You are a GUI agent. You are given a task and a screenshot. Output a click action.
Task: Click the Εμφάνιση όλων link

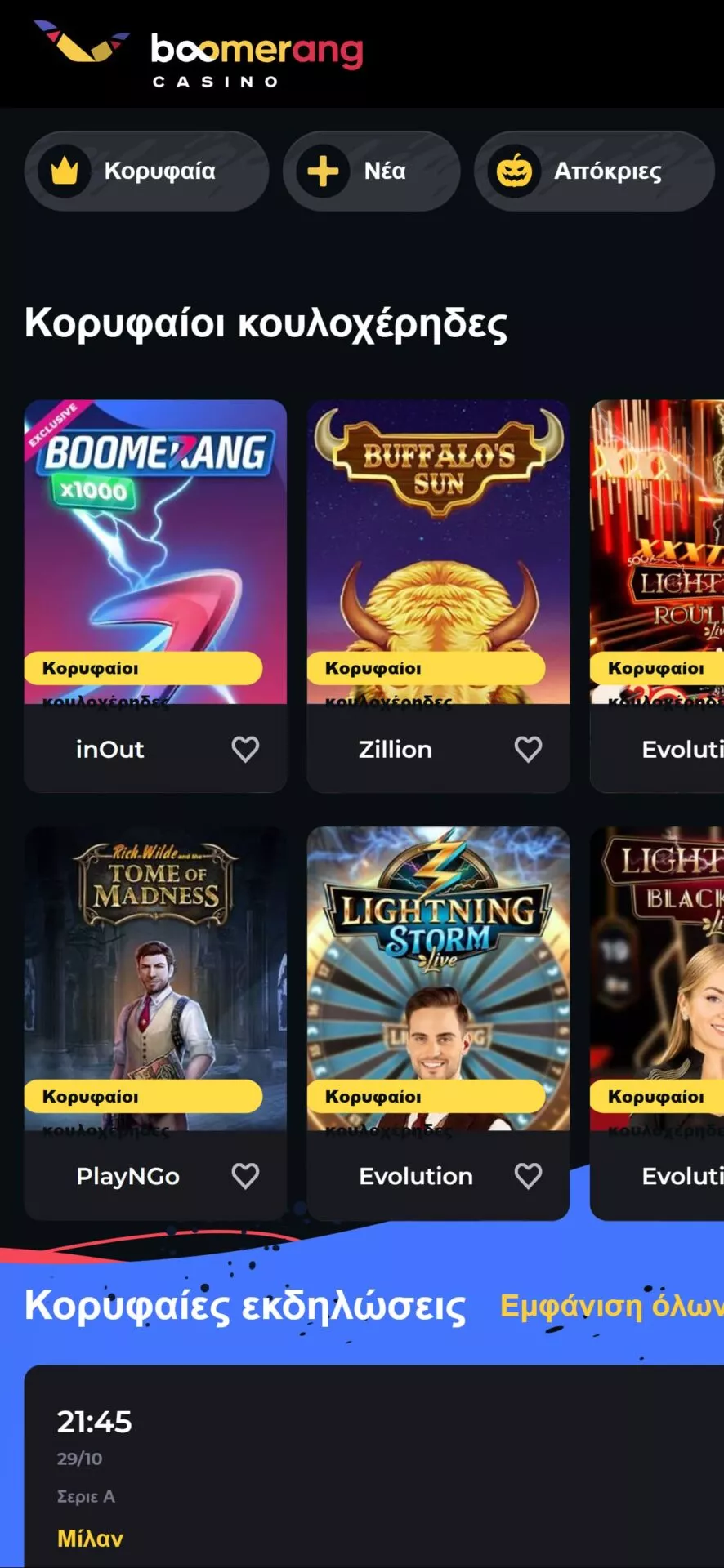point(611,1306)
